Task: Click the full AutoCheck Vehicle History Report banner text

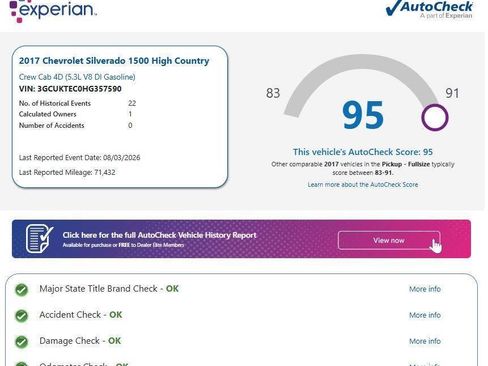Action: [x=159, y=235]
